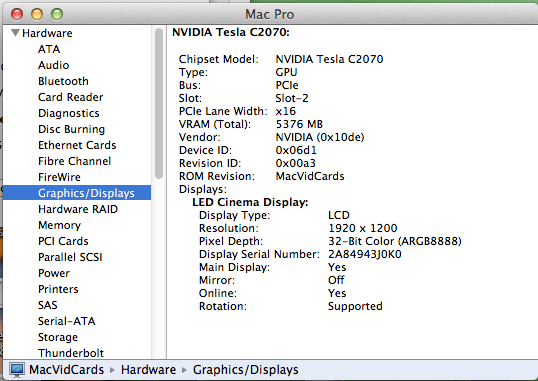Click the green zoom window button
538x381 pixels.
(x=57, y=14)
